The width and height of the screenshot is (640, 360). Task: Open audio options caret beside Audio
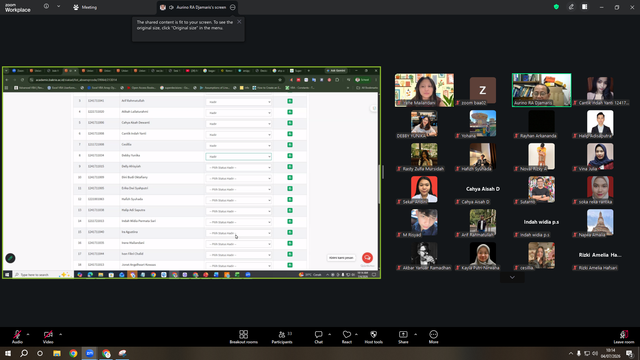click(28, 334)
